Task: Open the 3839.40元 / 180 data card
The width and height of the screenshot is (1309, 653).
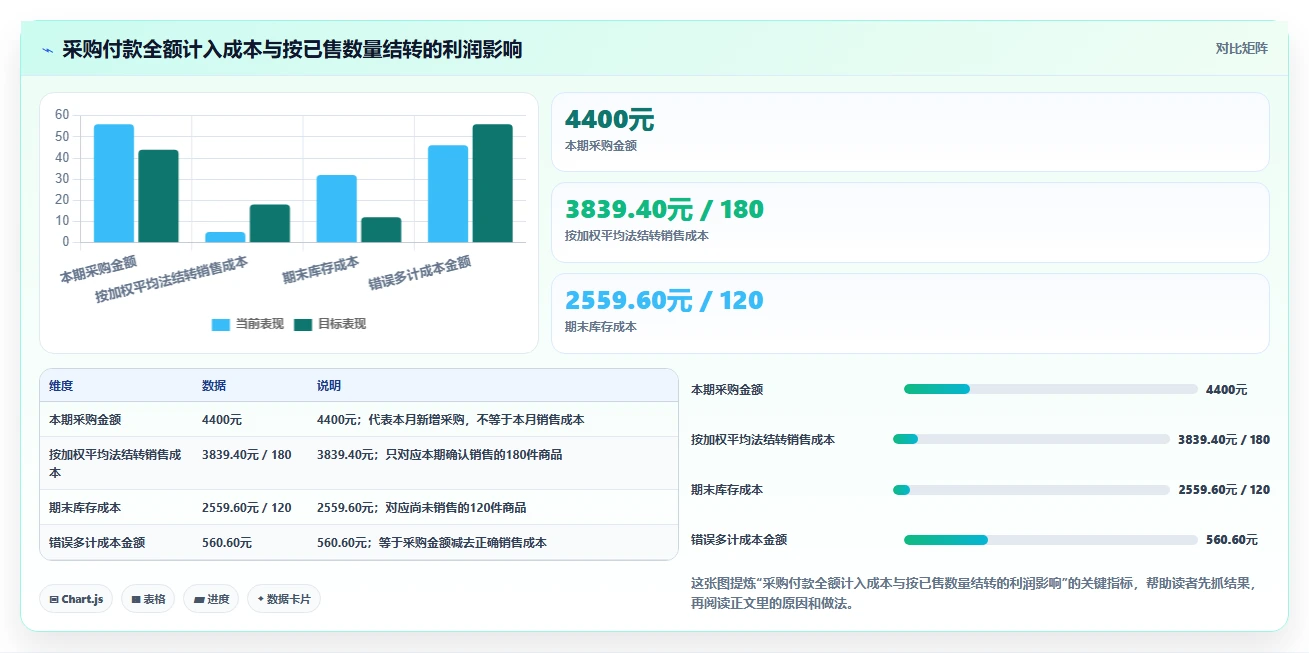Action: coord(910,222)
